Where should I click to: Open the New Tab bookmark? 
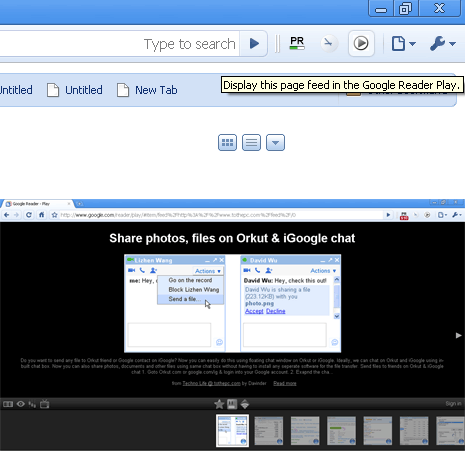[147, 90]
